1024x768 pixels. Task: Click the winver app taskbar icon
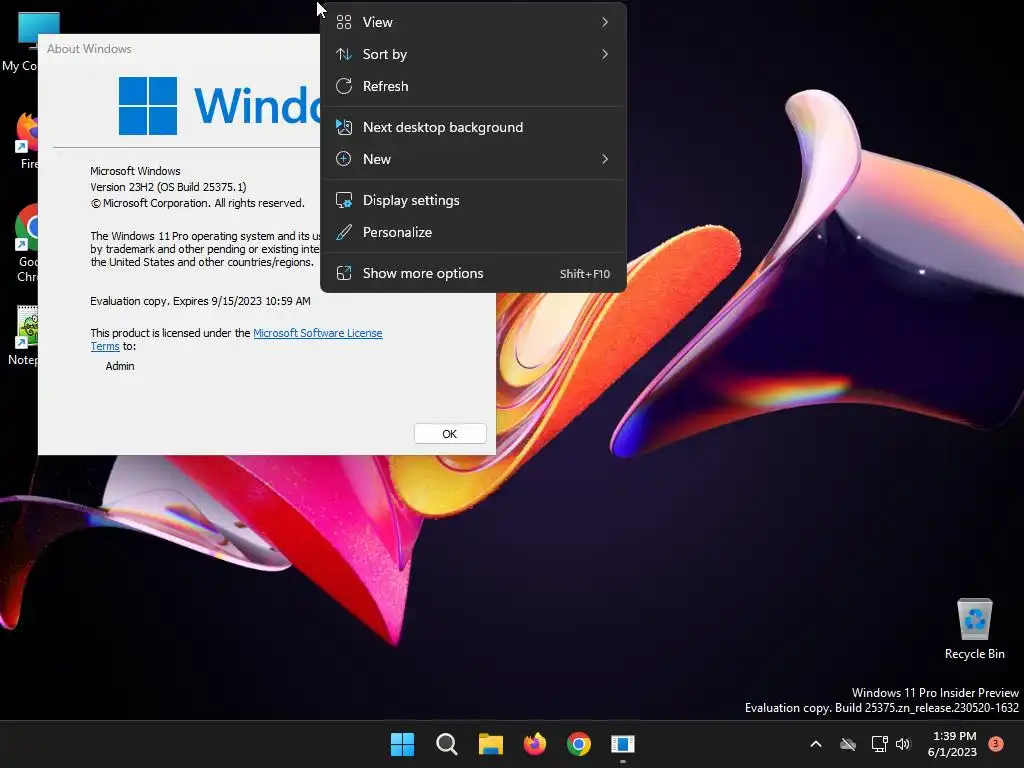[623, 744]
